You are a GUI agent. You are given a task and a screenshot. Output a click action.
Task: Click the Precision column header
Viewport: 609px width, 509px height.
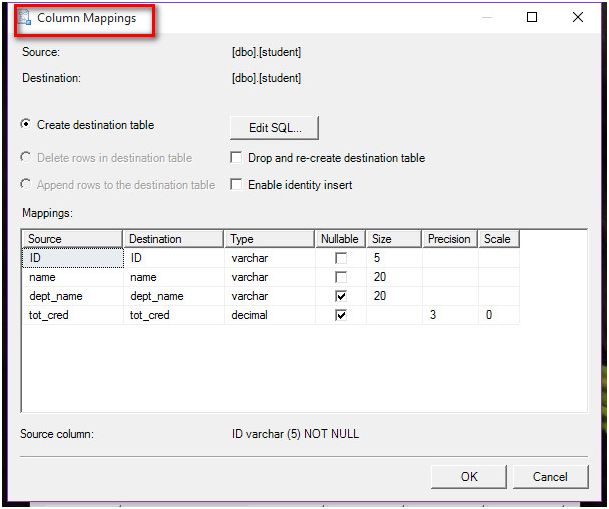450,239
